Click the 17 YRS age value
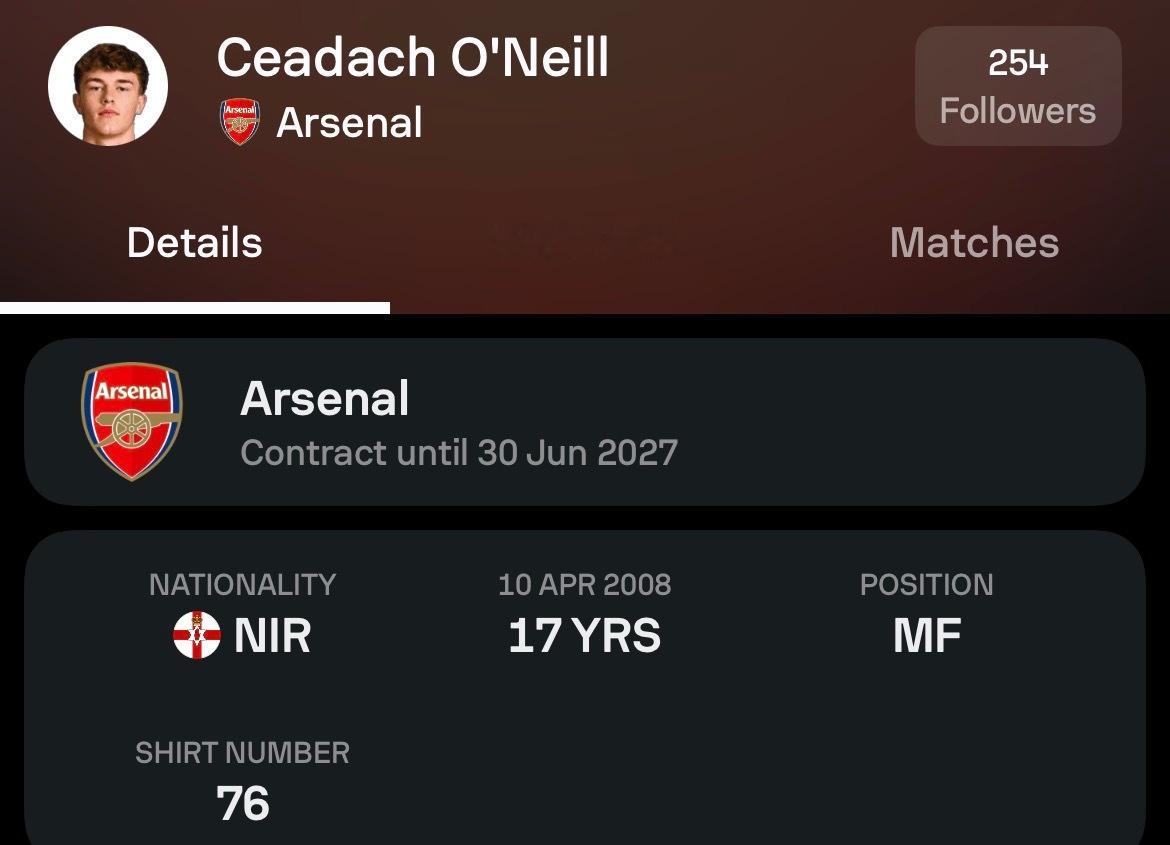Image resolution: width=1170 pixels, height=845 pixels. pos(584,636)
